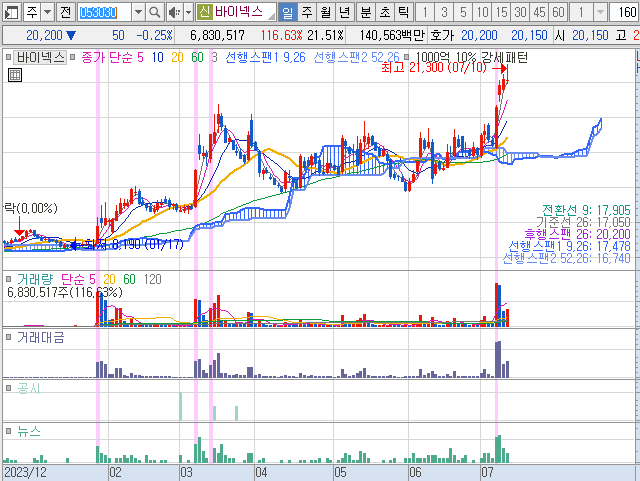
Task: Select the 주 weekly chart period tab
Action: [307, 13]
